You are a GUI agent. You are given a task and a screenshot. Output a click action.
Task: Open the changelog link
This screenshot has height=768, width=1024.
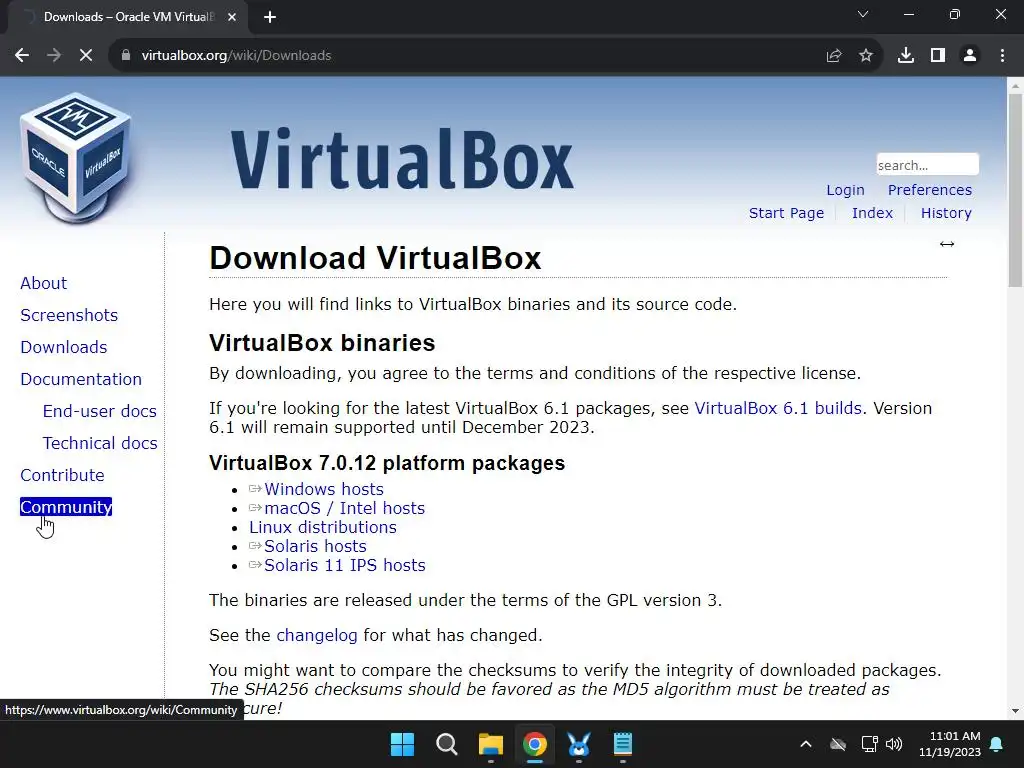click(x=317, y=635)
